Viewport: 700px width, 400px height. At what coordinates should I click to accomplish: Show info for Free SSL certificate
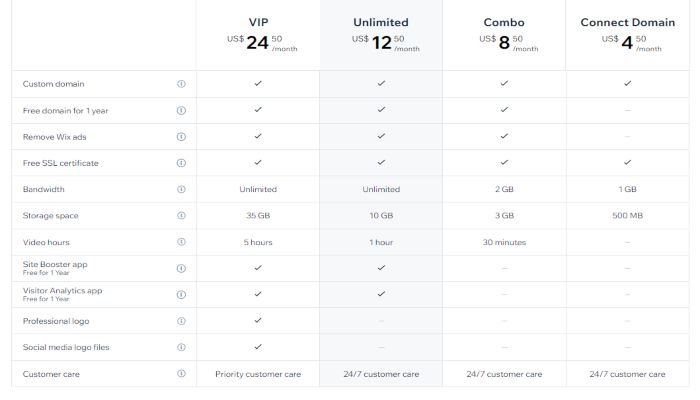[181, 163]
